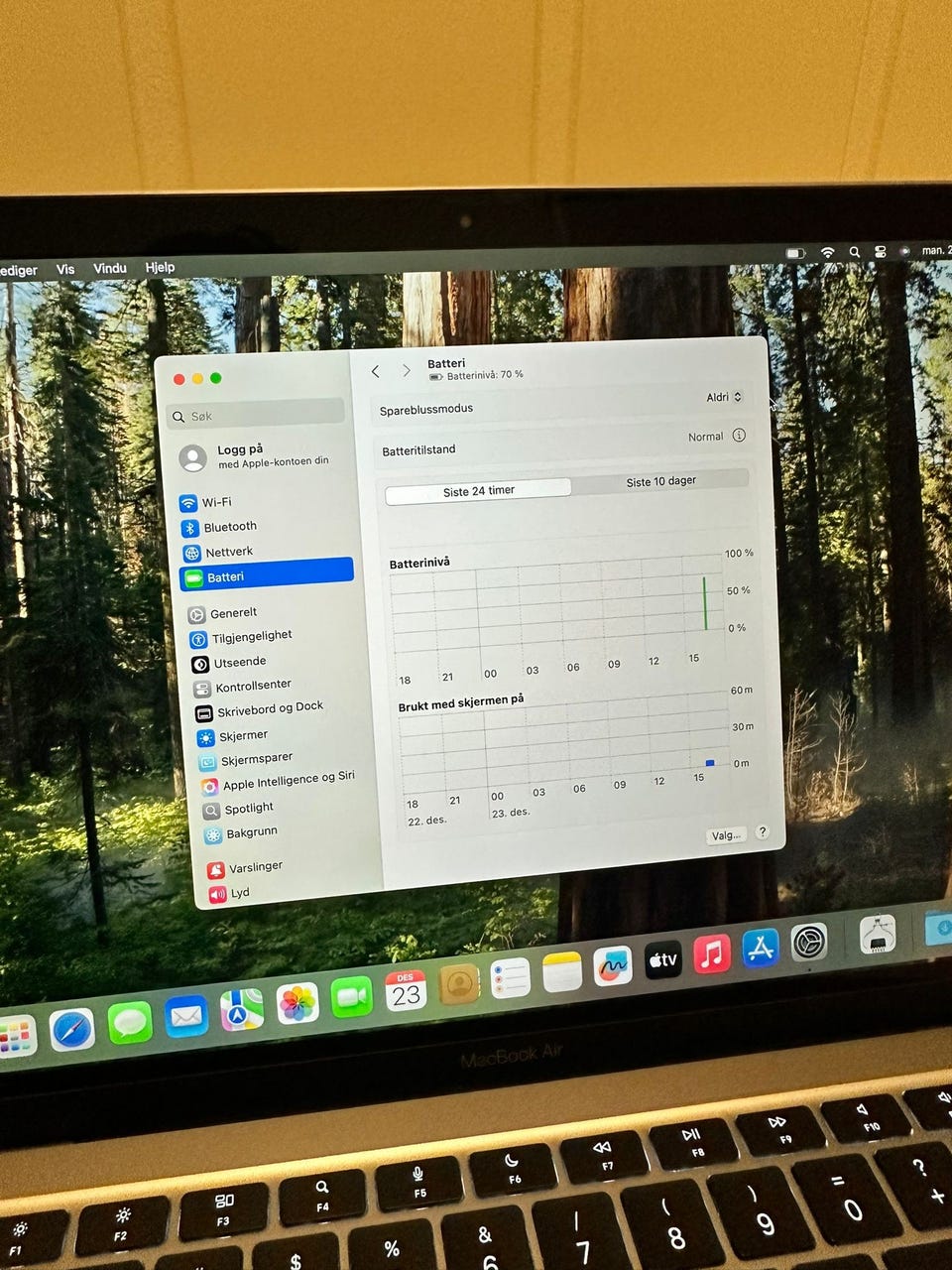Go forward with the right chevron
952x1270 pixels.
(x=406, y=370)
